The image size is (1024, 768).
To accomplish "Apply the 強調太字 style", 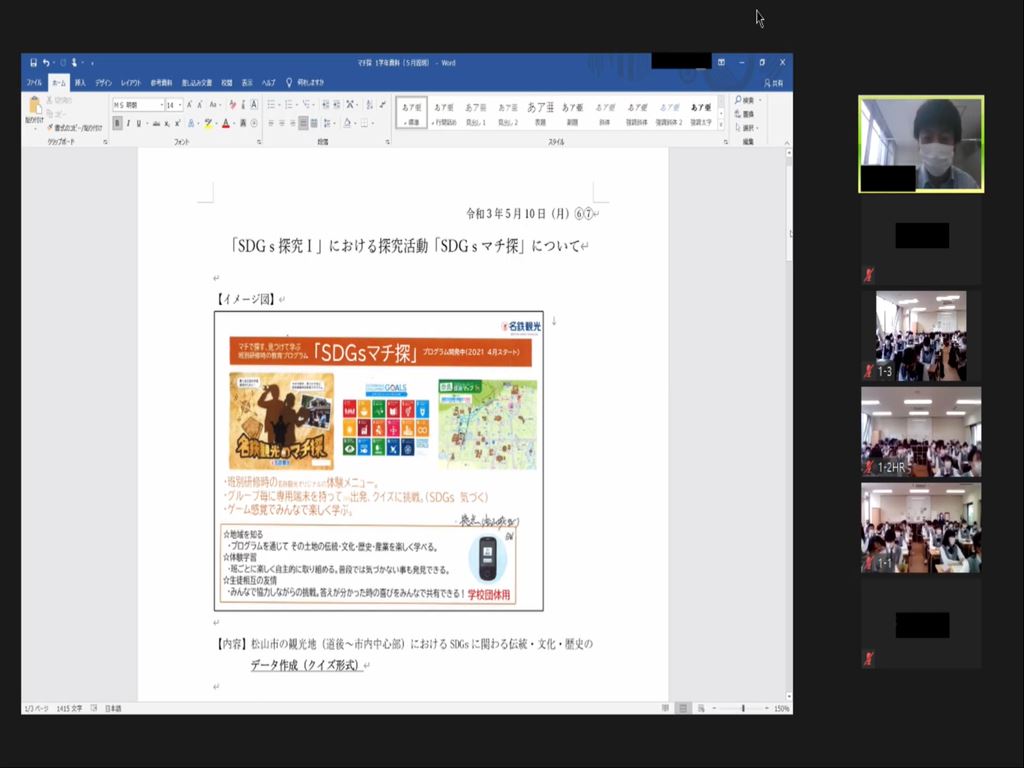I will [x=701, y=113].
